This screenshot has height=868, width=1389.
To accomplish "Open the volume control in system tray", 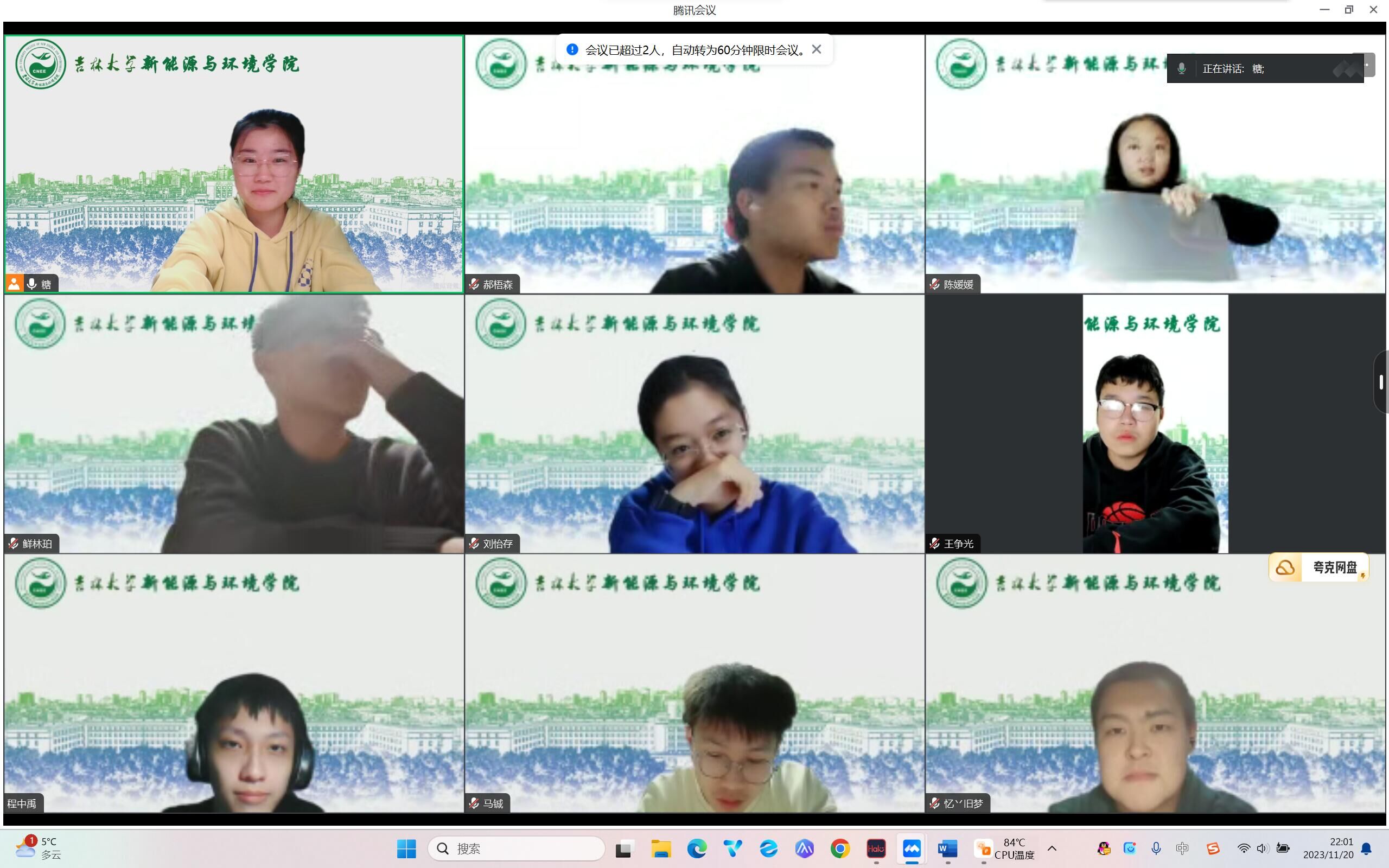I will [1262, 848].
